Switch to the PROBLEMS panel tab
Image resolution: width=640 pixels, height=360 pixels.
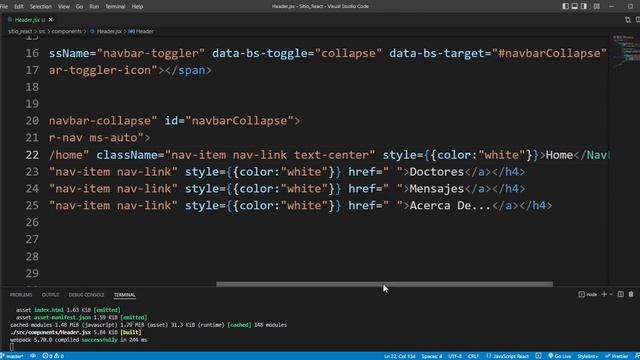pyautogui.click(x=21, y=295)
